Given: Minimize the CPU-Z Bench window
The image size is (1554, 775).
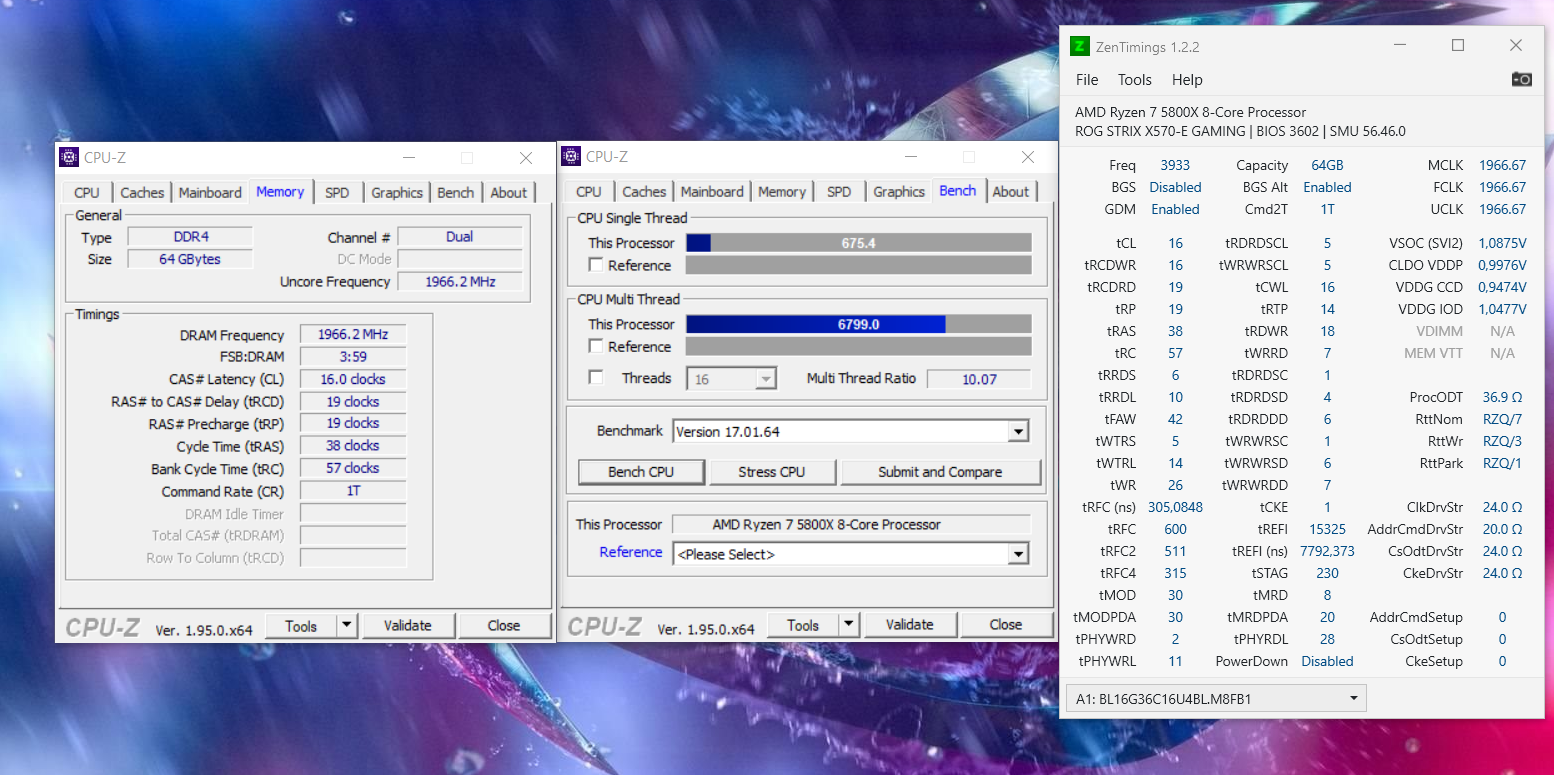Looking at the screenshot, I should pos(910,156).
